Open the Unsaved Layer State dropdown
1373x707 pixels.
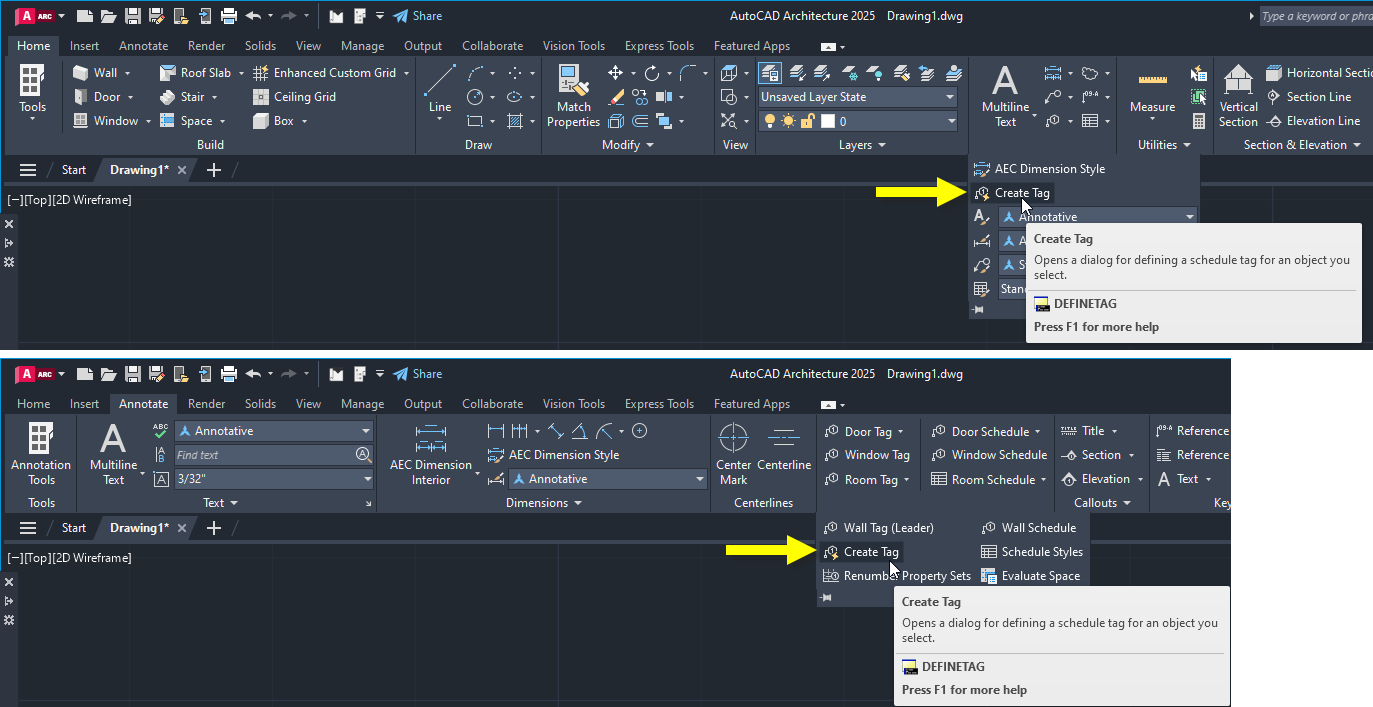coord(857,97)
